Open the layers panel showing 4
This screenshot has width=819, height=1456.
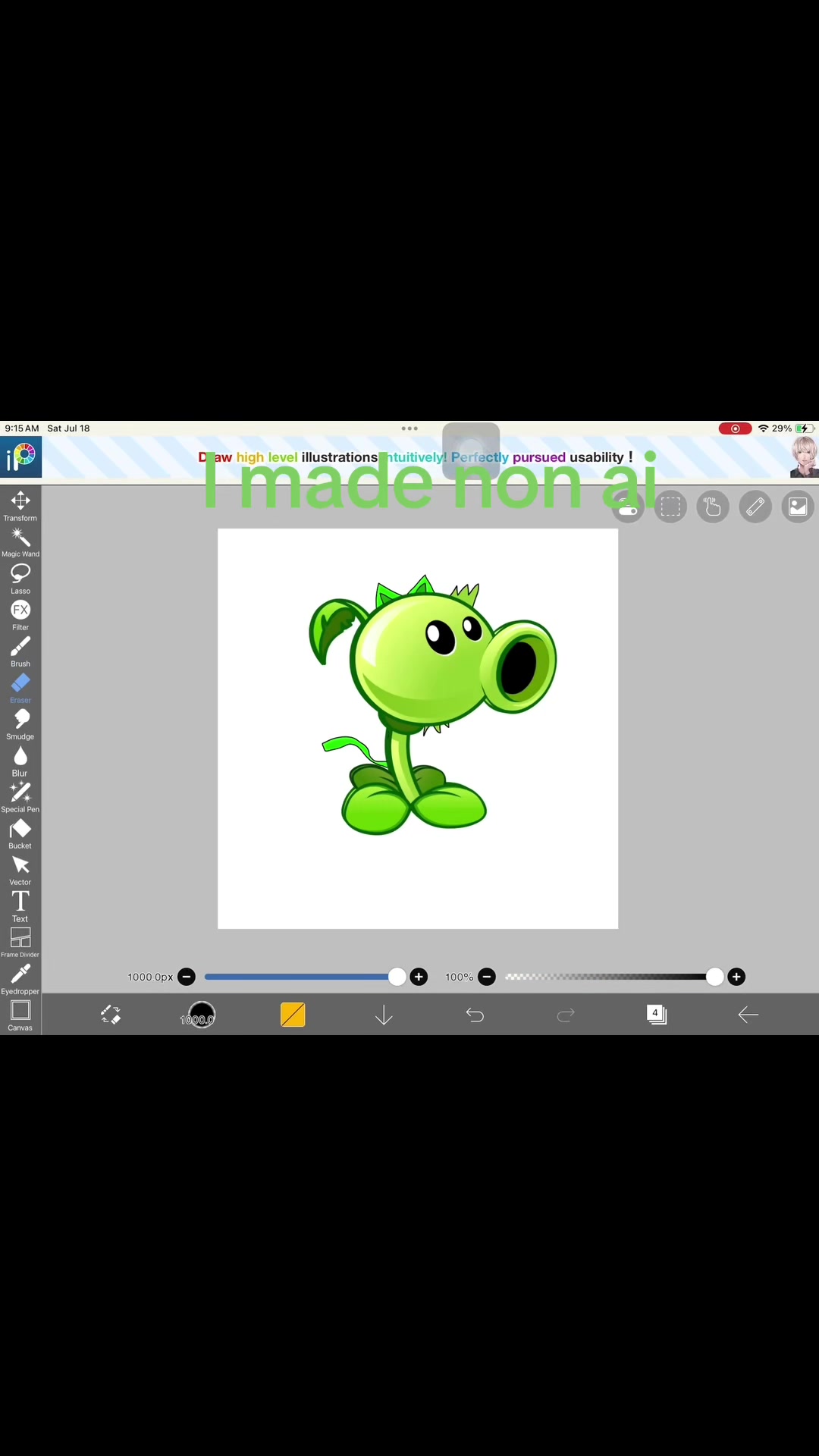click(x=657, y=1015)
